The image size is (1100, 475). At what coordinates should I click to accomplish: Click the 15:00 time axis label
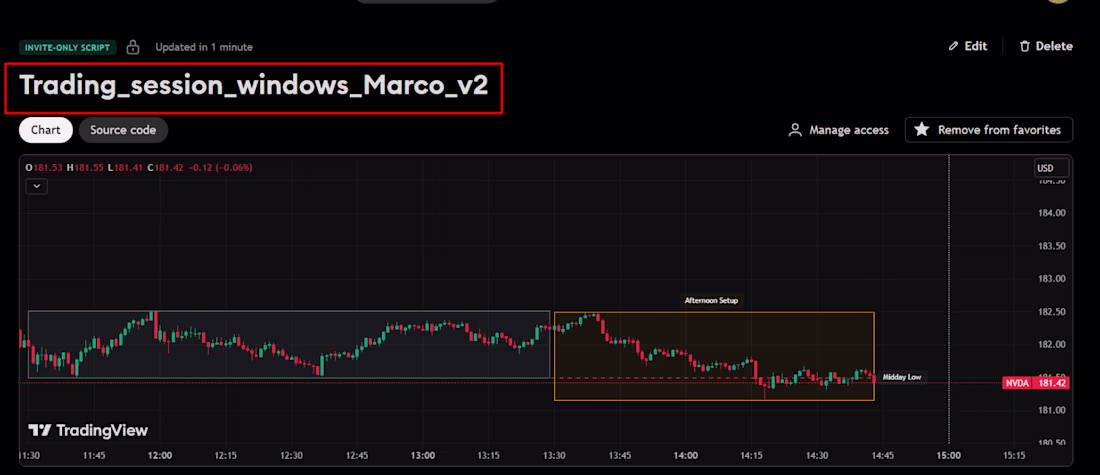click(948, 455)
